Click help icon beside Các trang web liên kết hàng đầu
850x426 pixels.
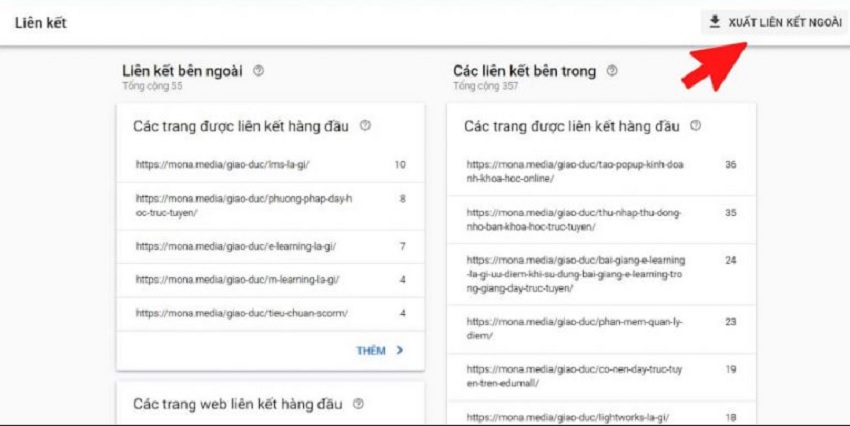(x=358, y=404)
